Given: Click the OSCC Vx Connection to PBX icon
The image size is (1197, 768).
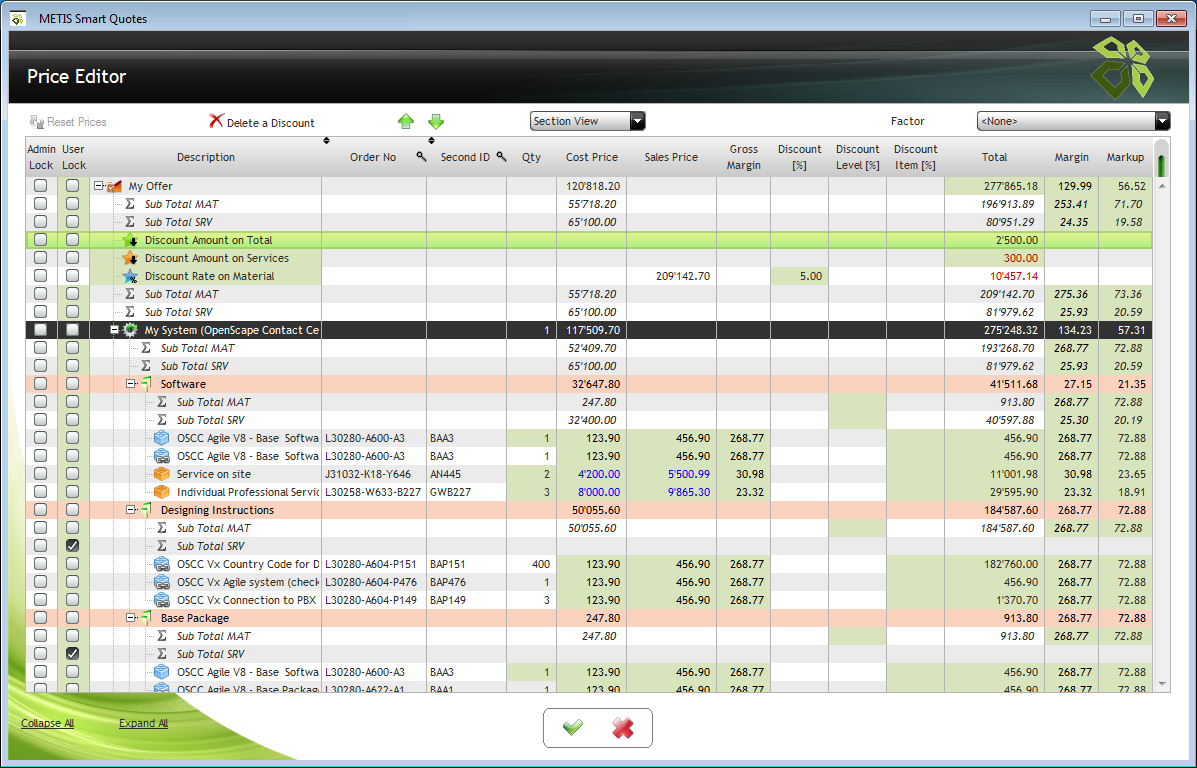Looking at the screenshot, I should click(x=162, y=600).
